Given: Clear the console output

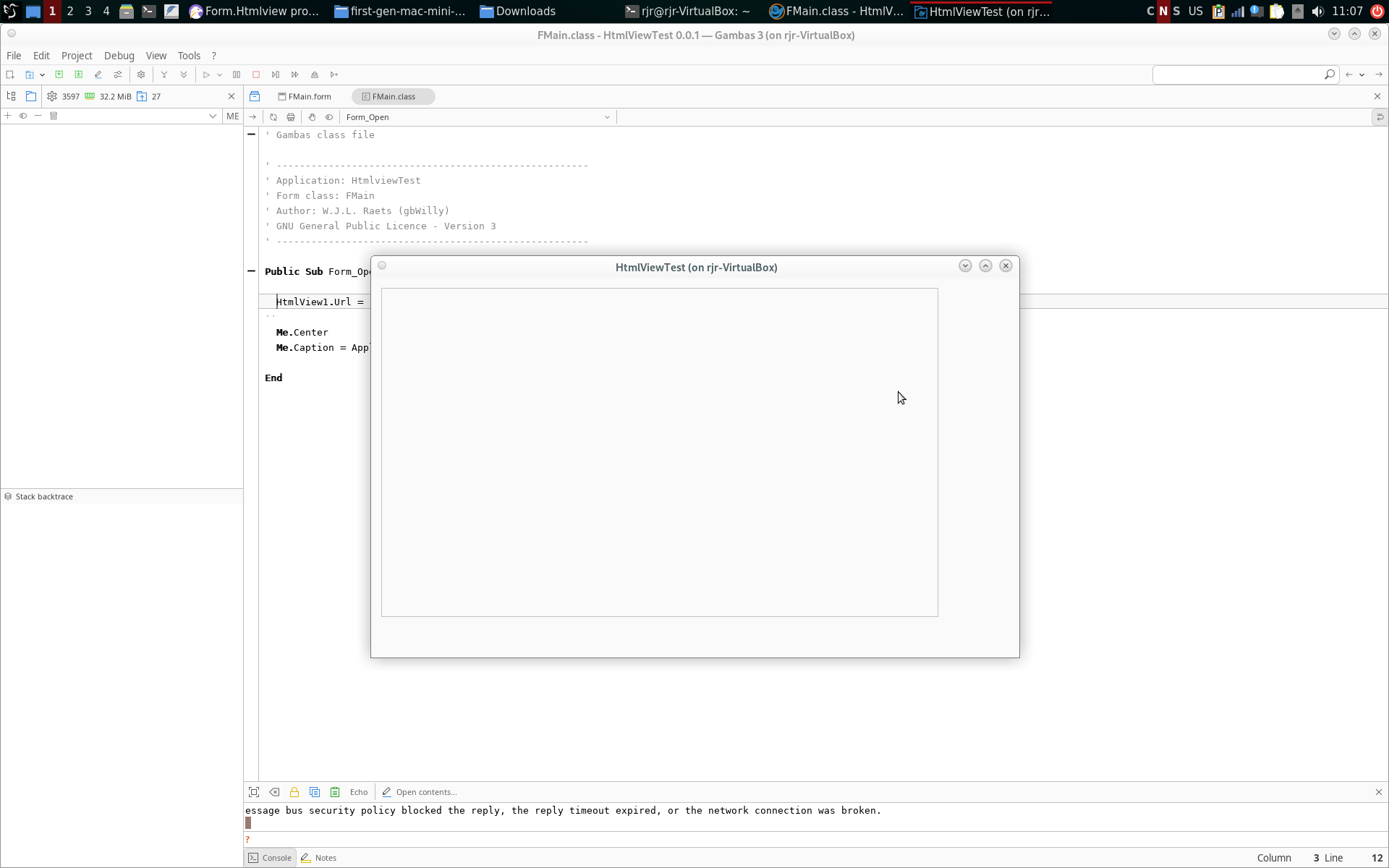Looking at the screenshot, I should (274, 792).
